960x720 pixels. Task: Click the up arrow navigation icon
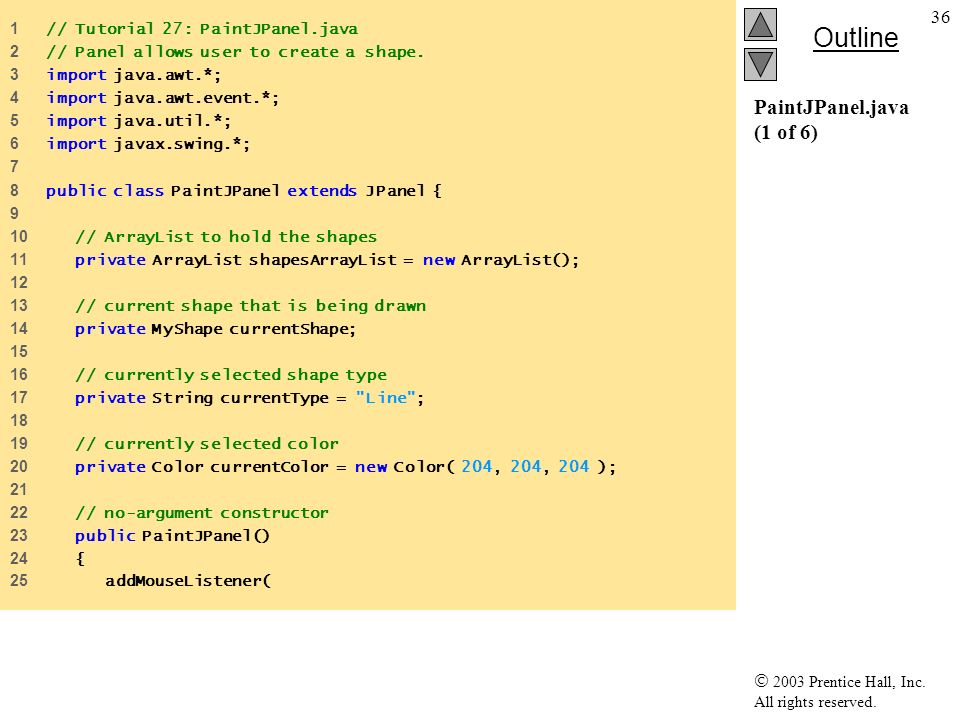760,24
